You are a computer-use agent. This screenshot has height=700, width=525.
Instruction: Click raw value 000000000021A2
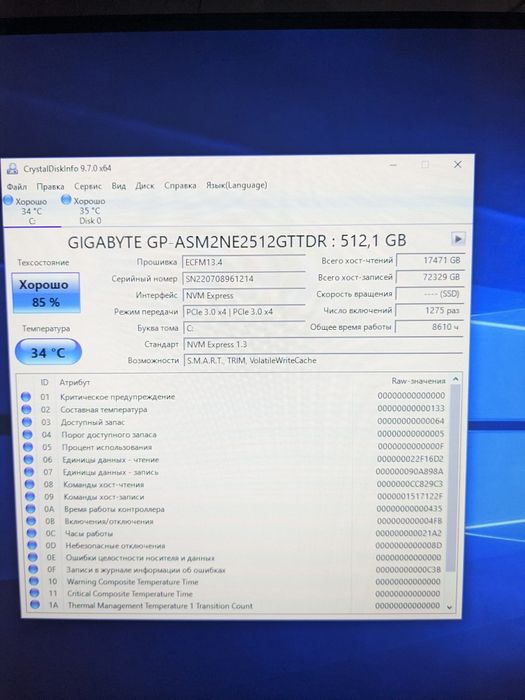point(409,533)
